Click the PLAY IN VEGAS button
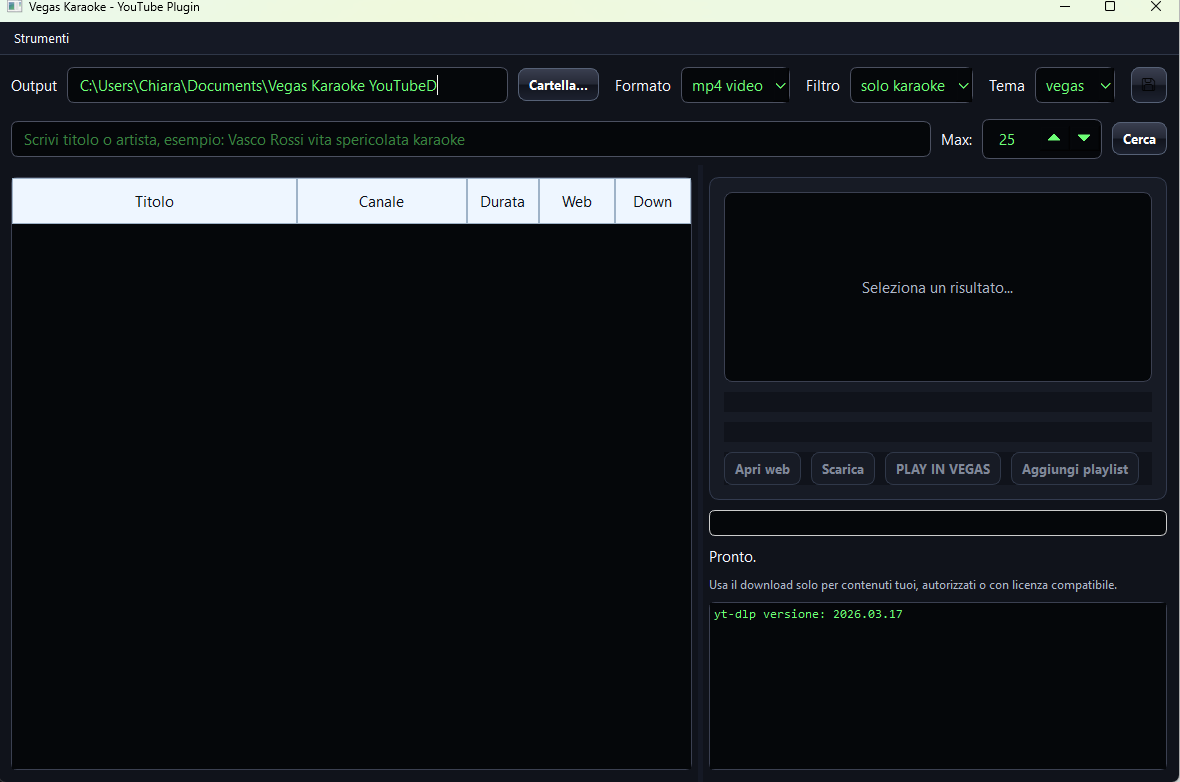Viewport: 1180px width, 782px height. click(x=943, y=469)
